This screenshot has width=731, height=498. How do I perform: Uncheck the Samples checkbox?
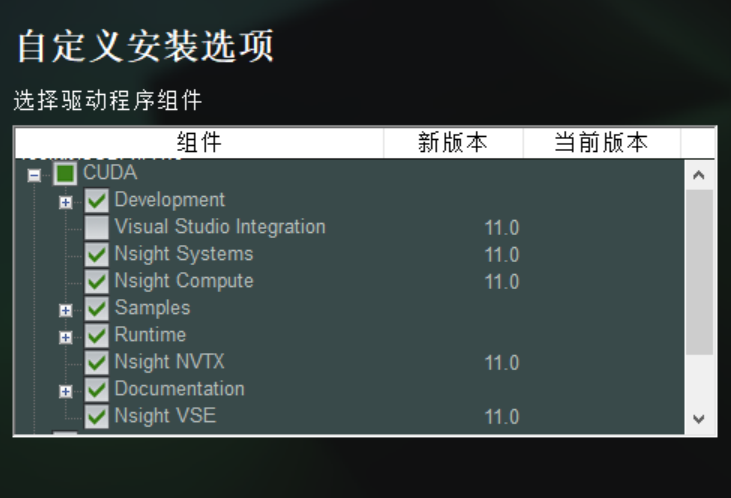tap(97, 309)
